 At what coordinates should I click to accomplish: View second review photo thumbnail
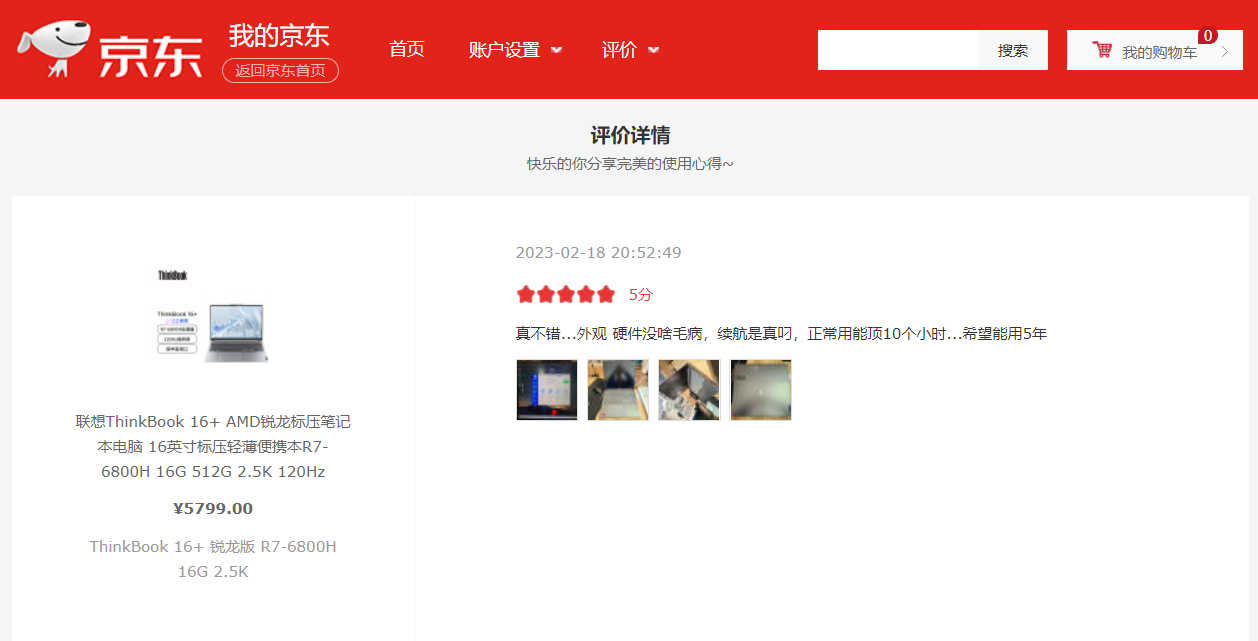pyautogui.click(x=618, y=390)
